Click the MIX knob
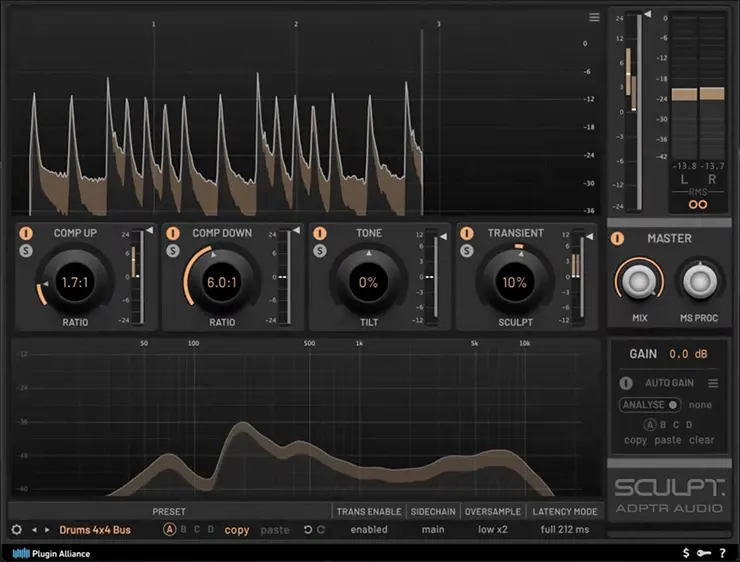740x562 pixels. click(639, 281)
